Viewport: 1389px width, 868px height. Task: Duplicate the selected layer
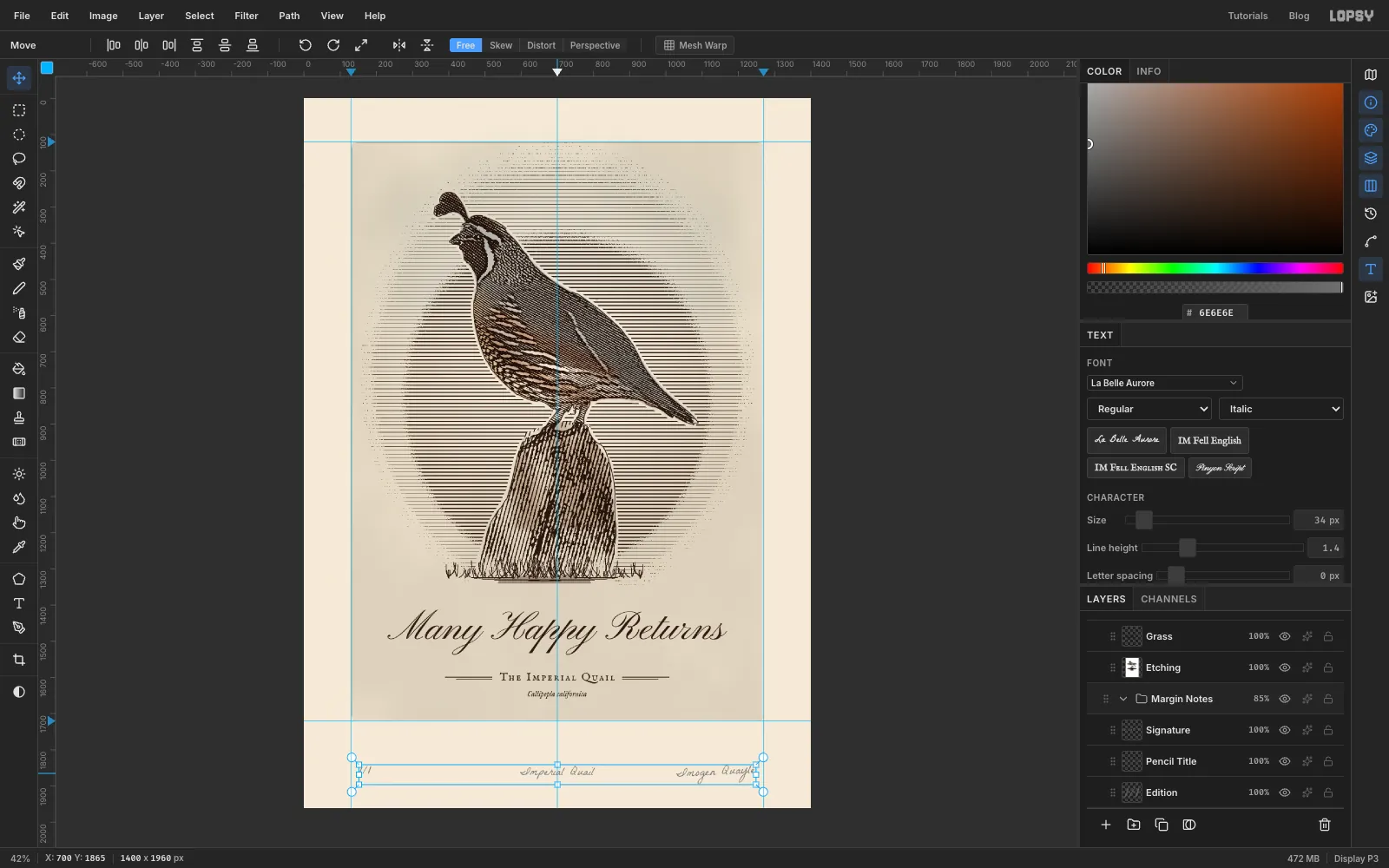coord(1162,825)
